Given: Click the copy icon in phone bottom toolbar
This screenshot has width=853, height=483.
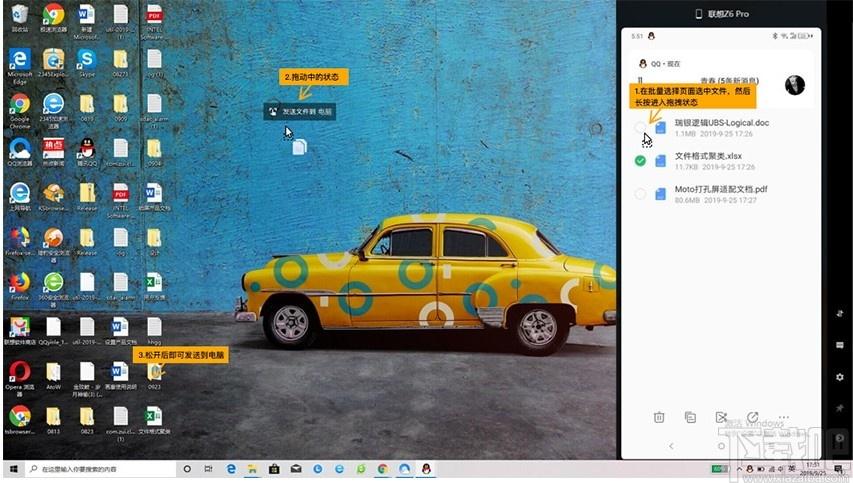Looking at the screenshot, I should 690,417.
